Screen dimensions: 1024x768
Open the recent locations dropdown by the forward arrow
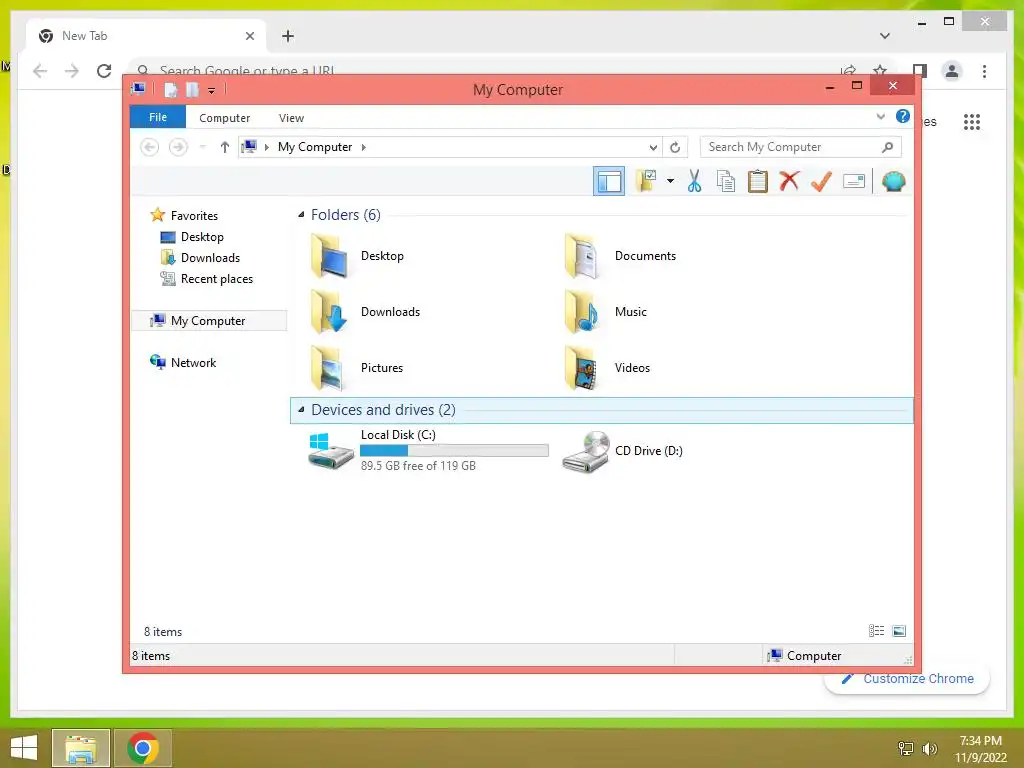click(202, 147)
